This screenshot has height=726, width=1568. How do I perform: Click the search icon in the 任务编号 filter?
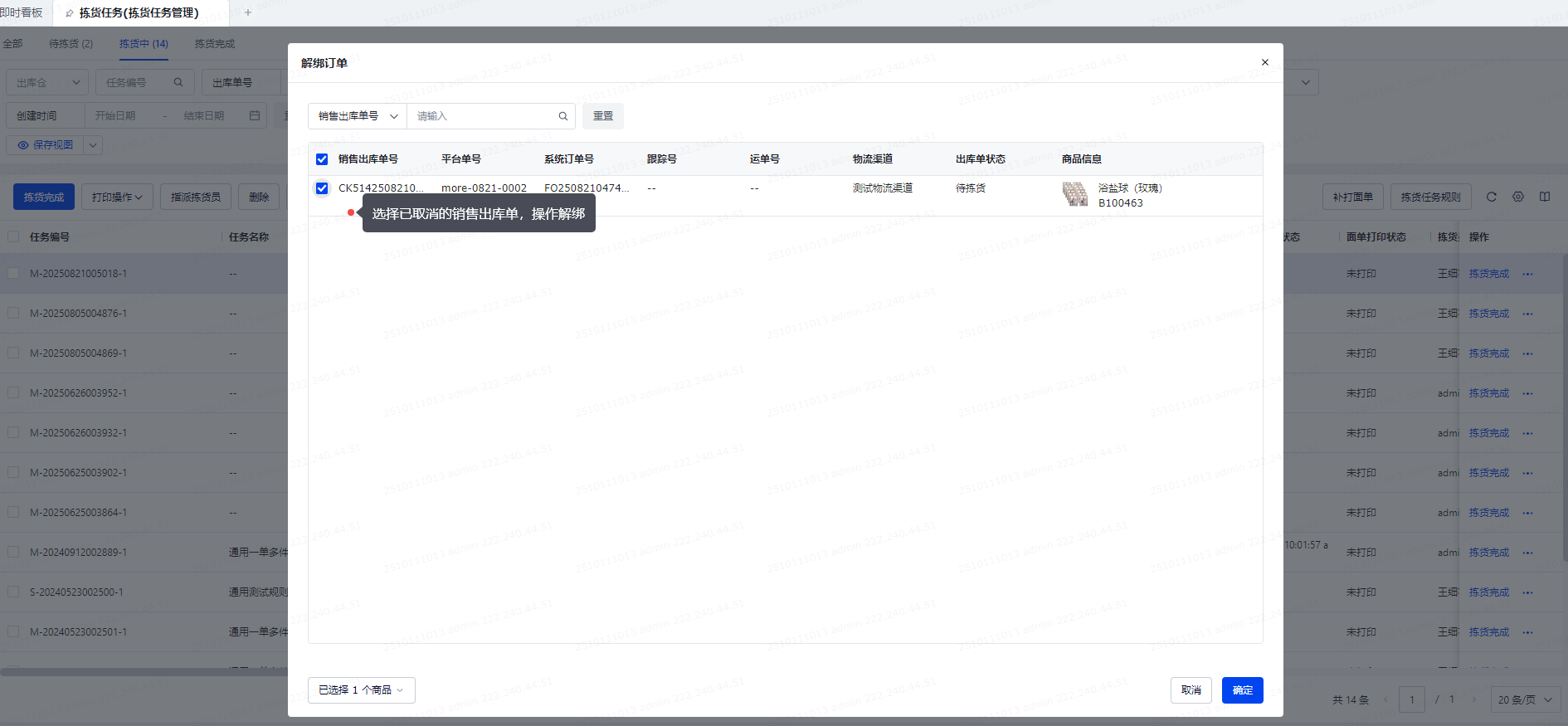pyautogui.click(x=178, y=82)
